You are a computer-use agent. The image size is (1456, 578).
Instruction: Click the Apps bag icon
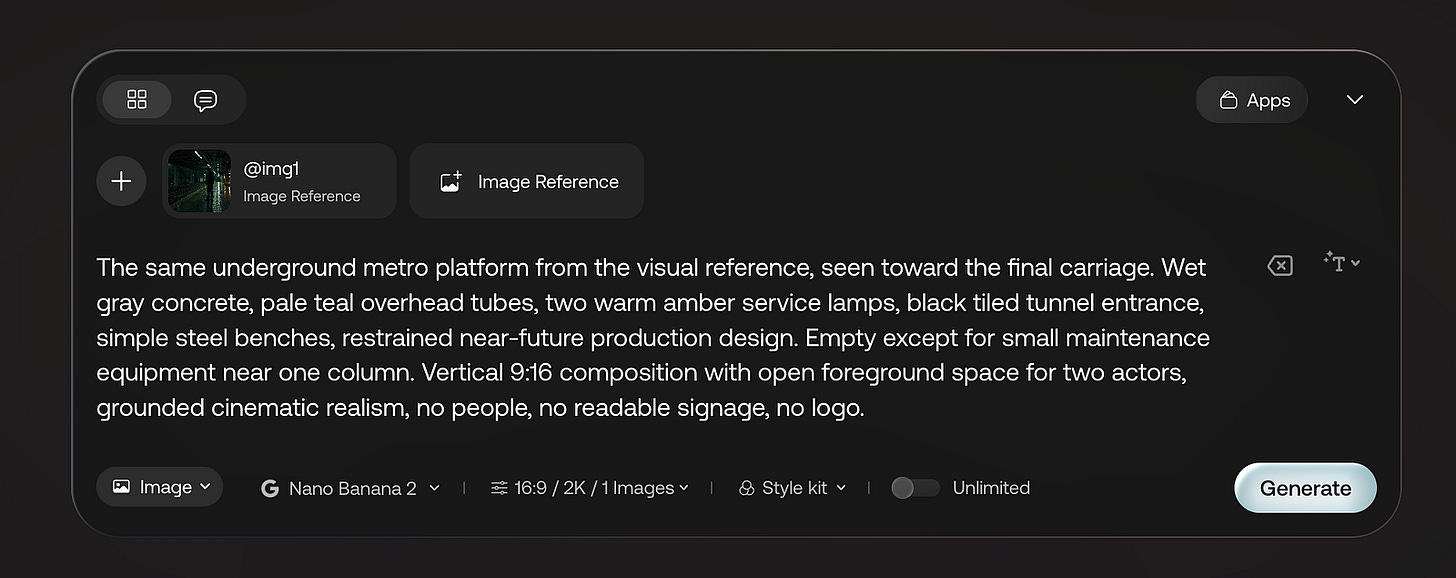(1229, 100)
